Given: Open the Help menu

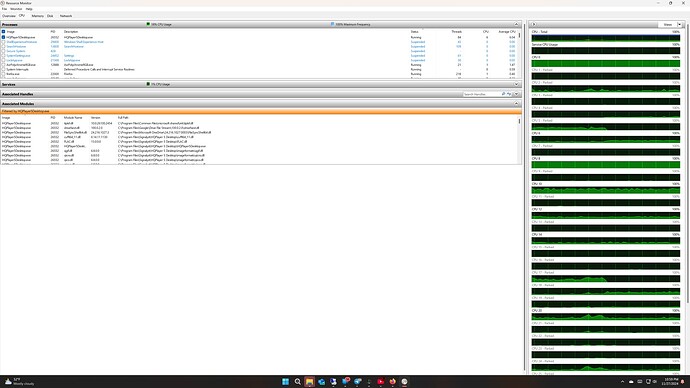Looking at the screenshot, I should pos(29,9).
